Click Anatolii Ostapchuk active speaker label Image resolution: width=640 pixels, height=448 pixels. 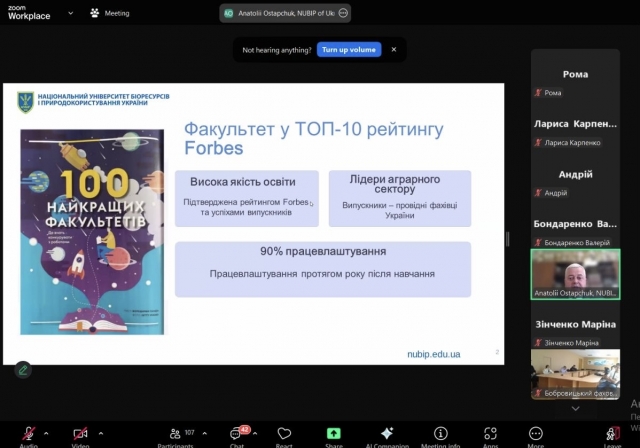286,13
